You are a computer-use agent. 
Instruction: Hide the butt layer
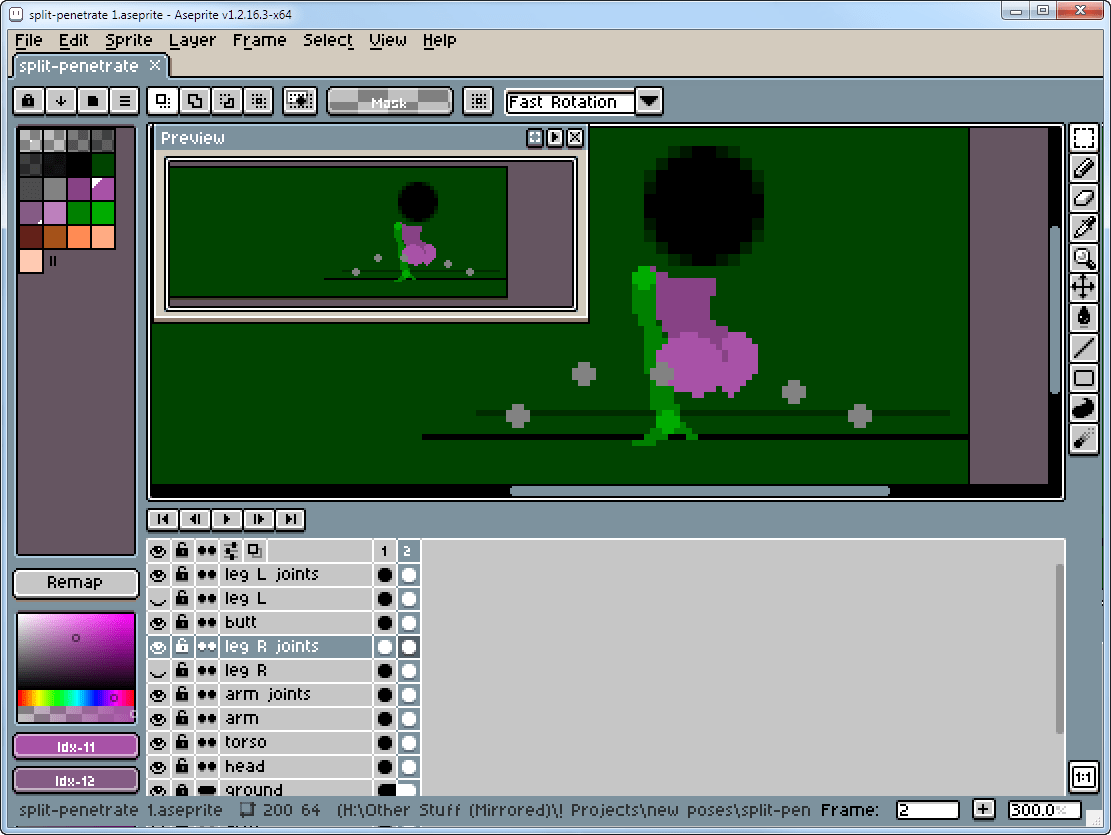[157, 623]
